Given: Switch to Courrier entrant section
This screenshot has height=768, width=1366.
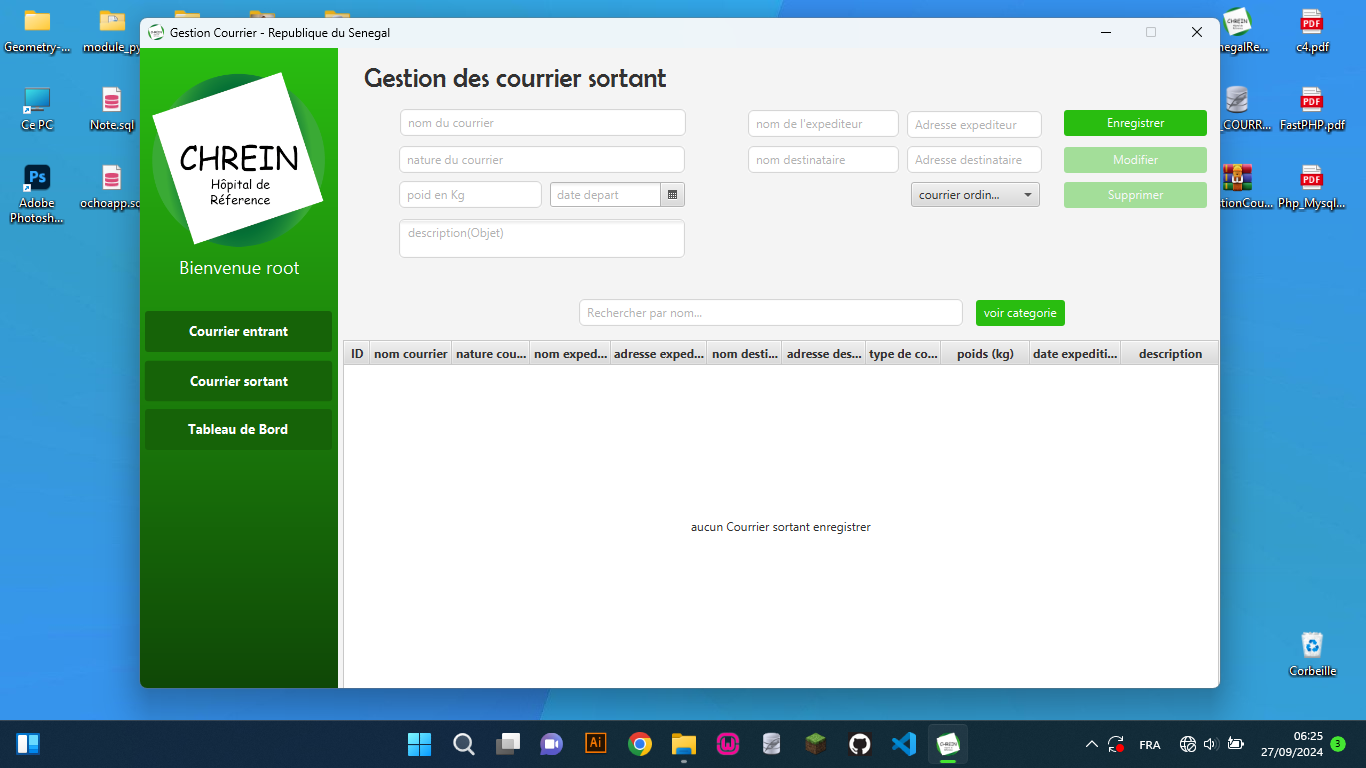Looking at the screenshot, I should [x=238, y=331].
